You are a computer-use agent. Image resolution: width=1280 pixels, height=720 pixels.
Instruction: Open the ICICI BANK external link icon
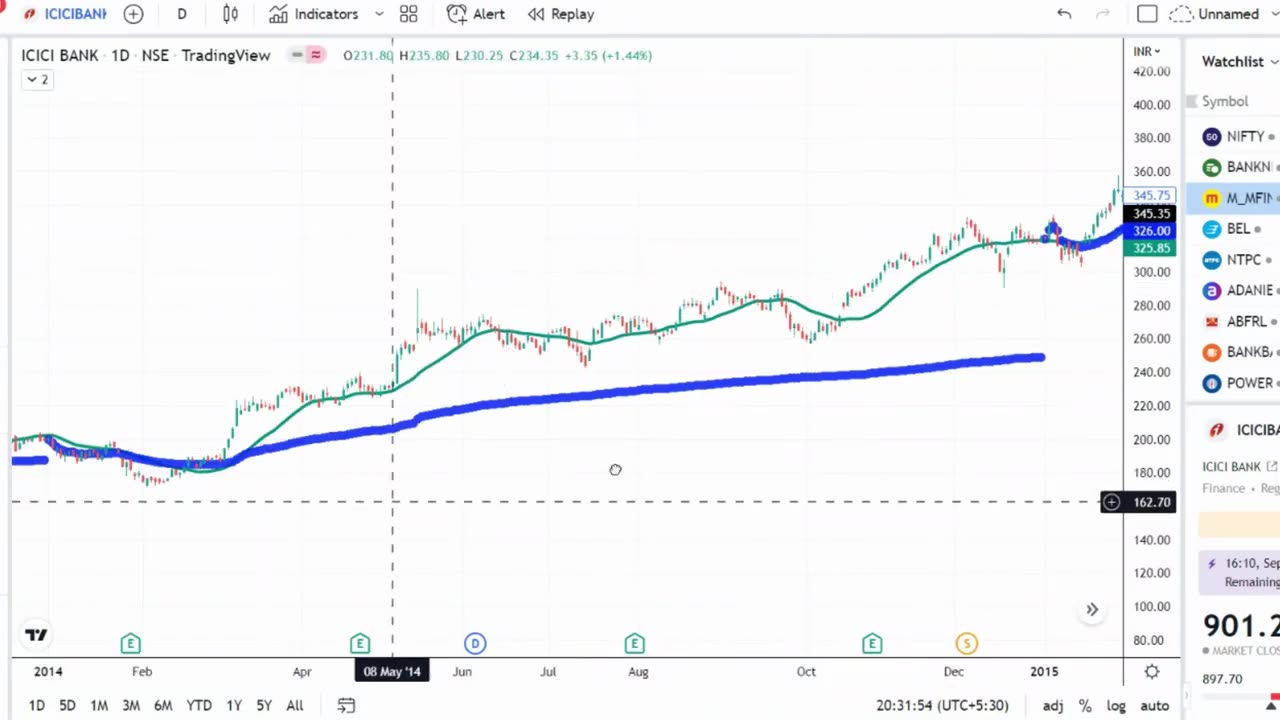[x=1272, y=467]
